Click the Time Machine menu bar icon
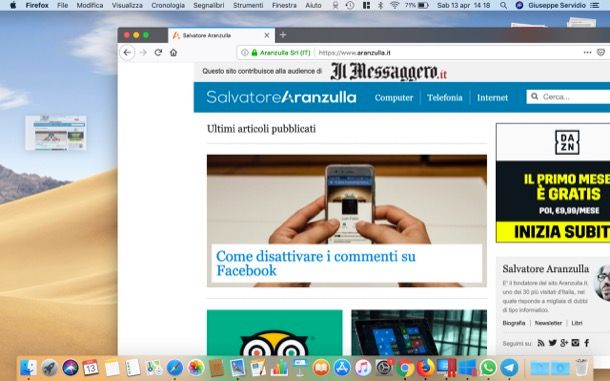Image resolution: width=610 pixels, height=381 pixels. click(350, 5)
